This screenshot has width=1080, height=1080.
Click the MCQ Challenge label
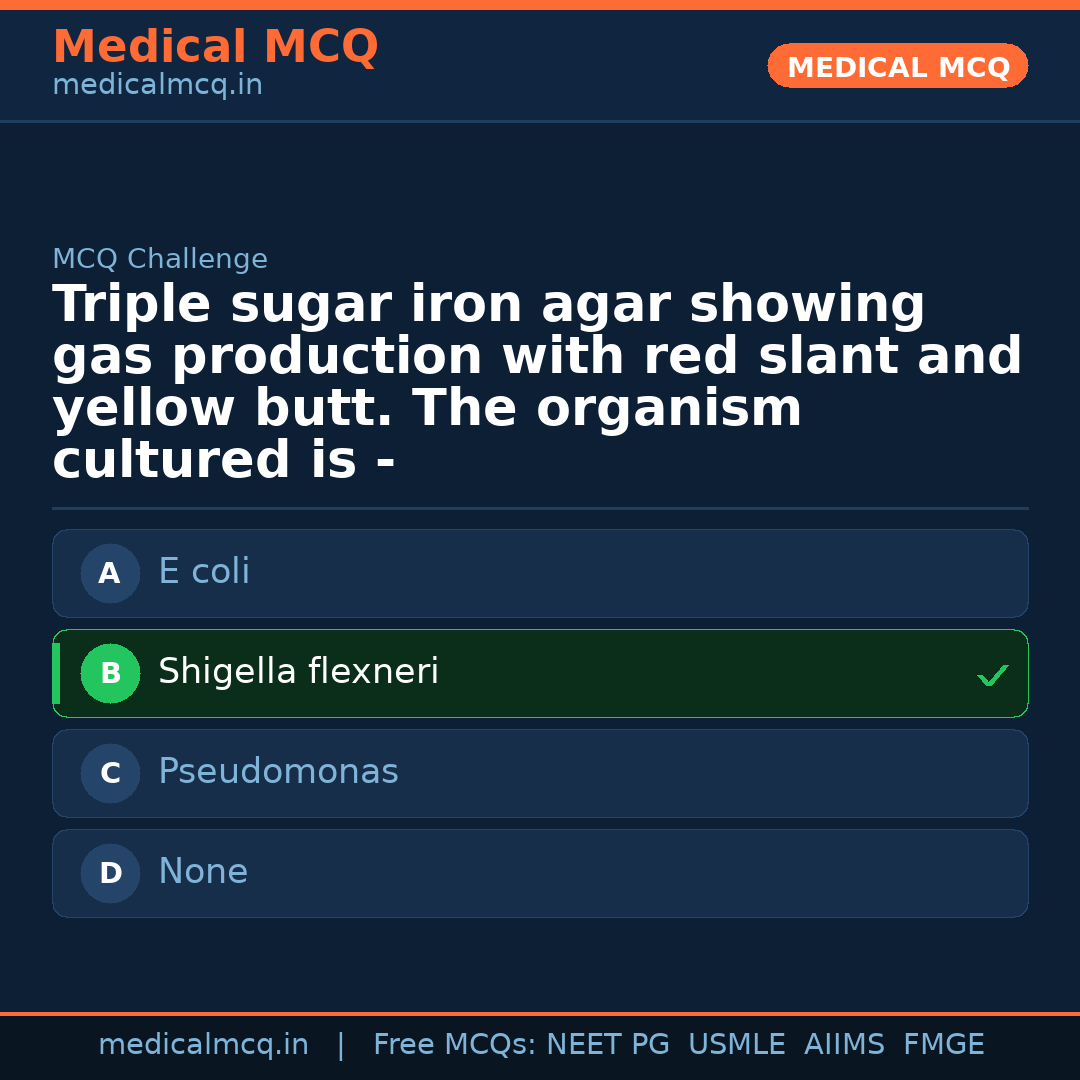tap(160, 259)
